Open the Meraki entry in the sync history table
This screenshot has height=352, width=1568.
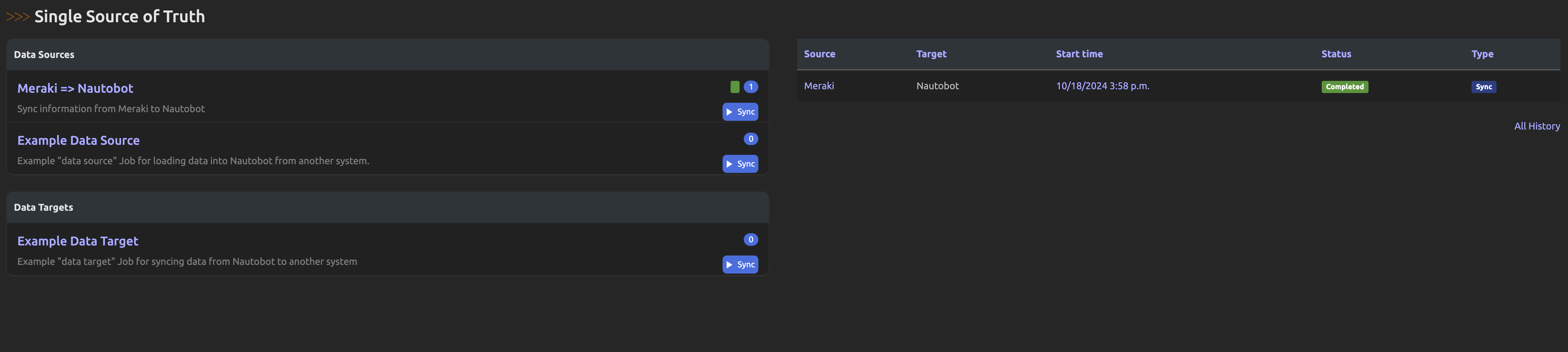click(819, 85)
